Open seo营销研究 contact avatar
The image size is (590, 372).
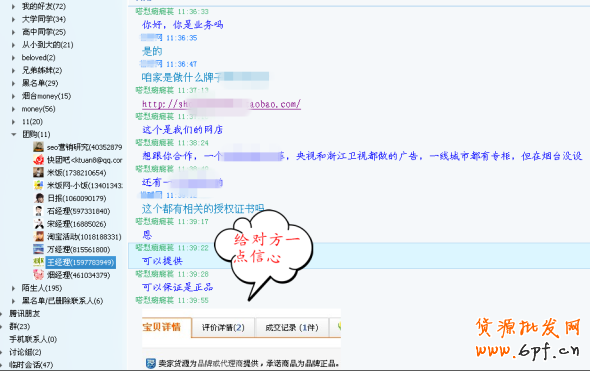[38, 147]
